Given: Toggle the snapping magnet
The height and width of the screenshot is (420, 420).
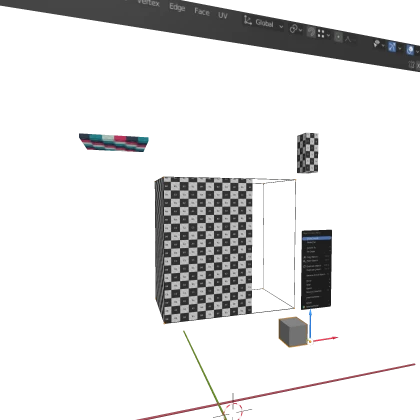Looking at the screenshot, I should (x=311, y=32).
